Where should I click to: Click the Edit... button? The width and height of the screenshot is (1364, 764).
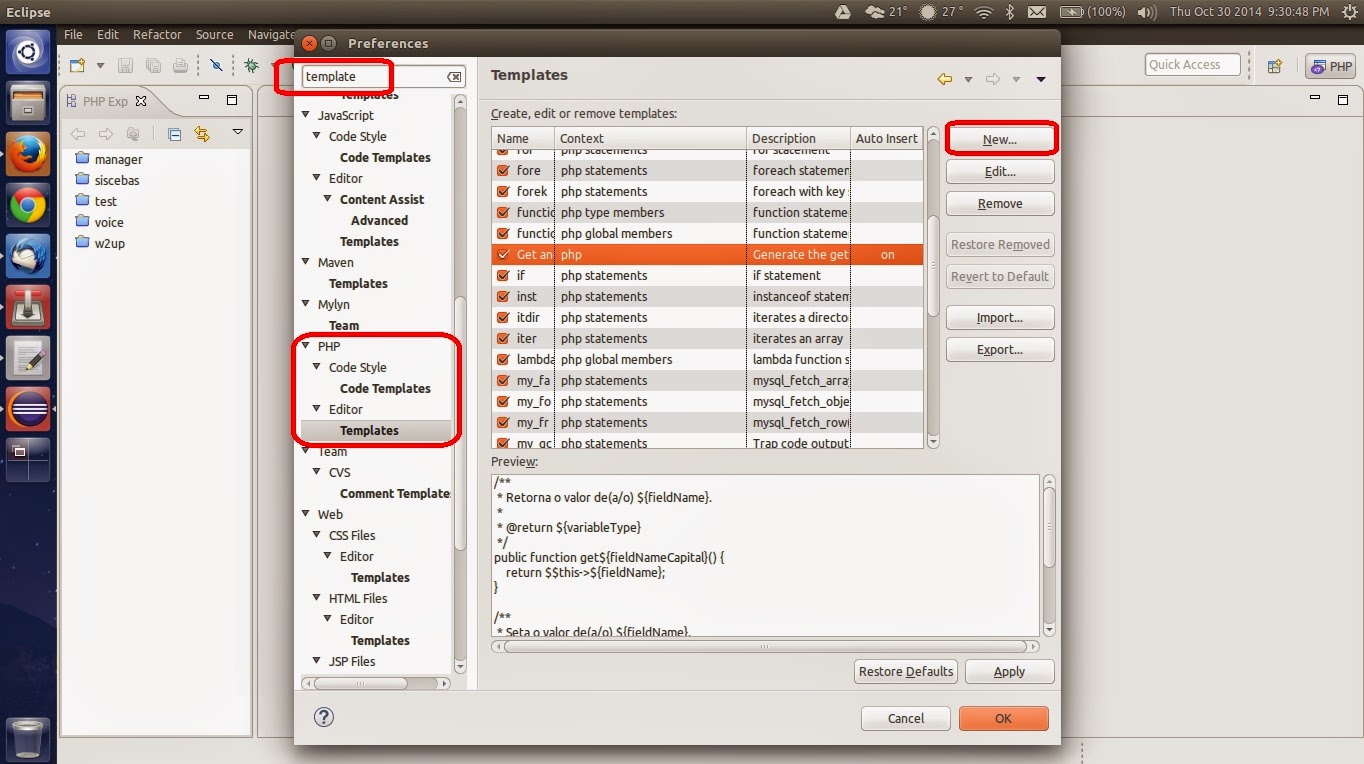pos(1000,171)
